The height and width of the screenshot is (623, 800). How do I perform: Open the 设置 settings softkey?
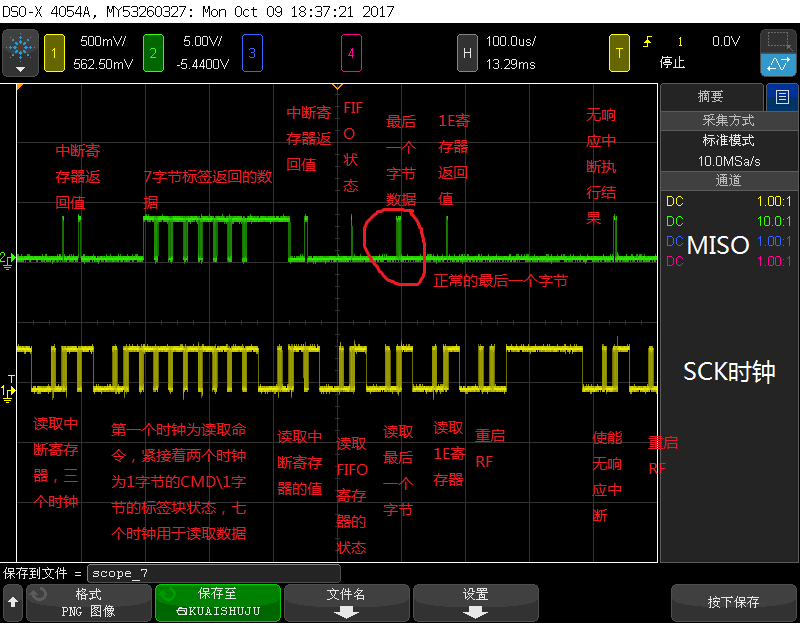(x=476, y=603)
